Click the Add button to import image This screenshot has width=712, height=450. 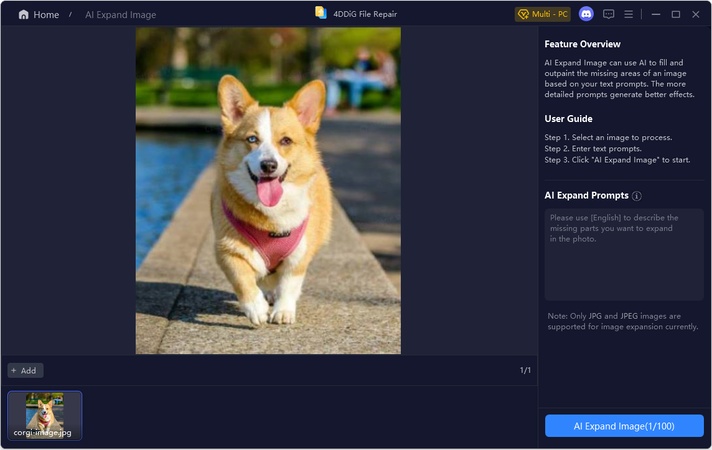point(25,370)
